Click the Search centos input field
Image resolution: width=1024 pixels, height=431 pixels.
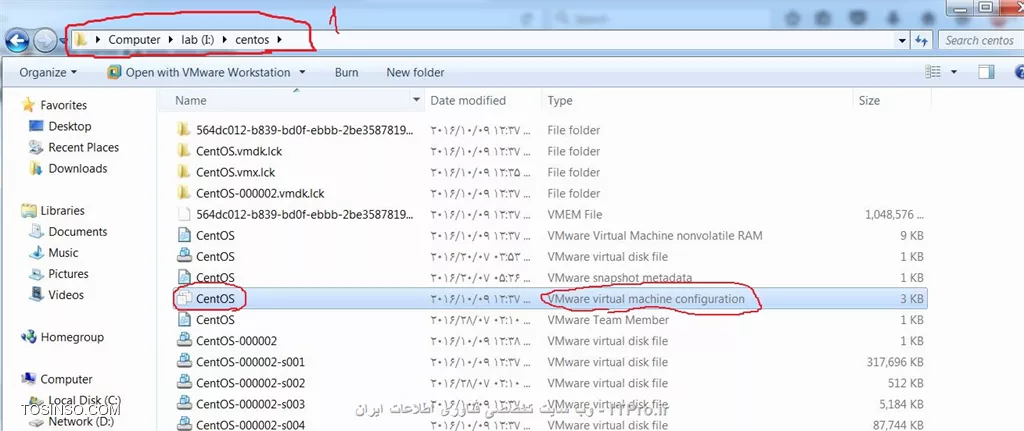pyautogui.click(x=980, y=40)
